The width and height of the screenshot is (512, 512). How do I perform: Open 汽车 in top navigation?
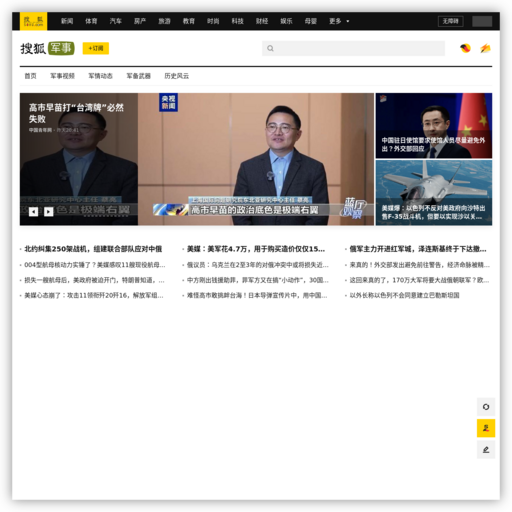tap(115, 21)
